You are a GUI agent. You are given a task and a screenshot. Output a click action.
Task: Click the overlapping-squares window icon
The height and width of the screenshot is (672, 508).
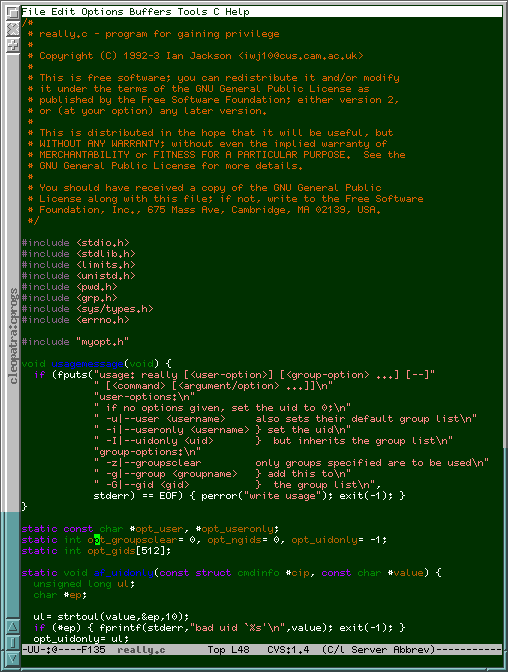13,12
